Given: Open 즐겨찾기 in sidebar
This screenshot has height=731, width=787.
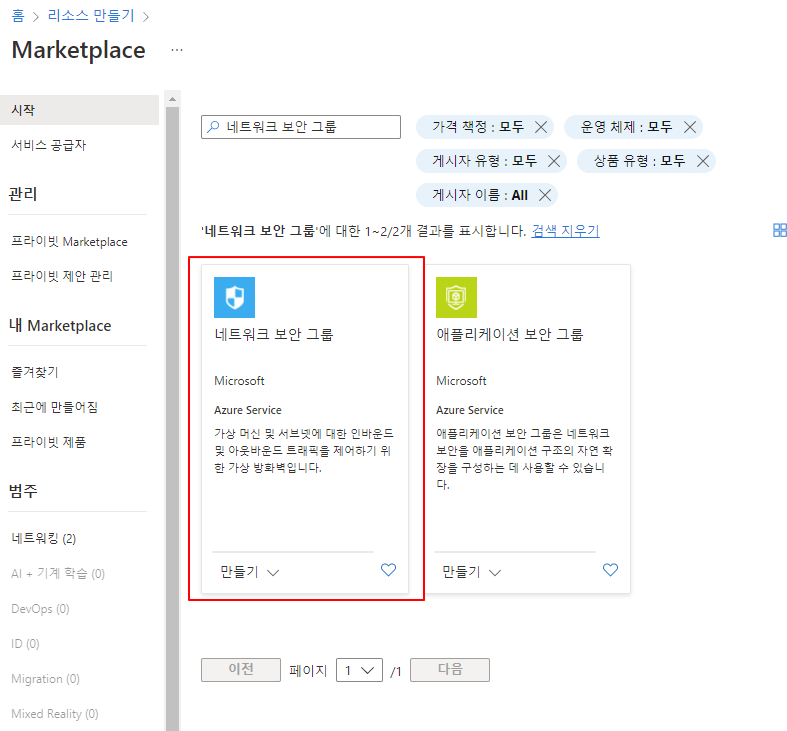Looking at the screenshot, I should click(35, 372).
